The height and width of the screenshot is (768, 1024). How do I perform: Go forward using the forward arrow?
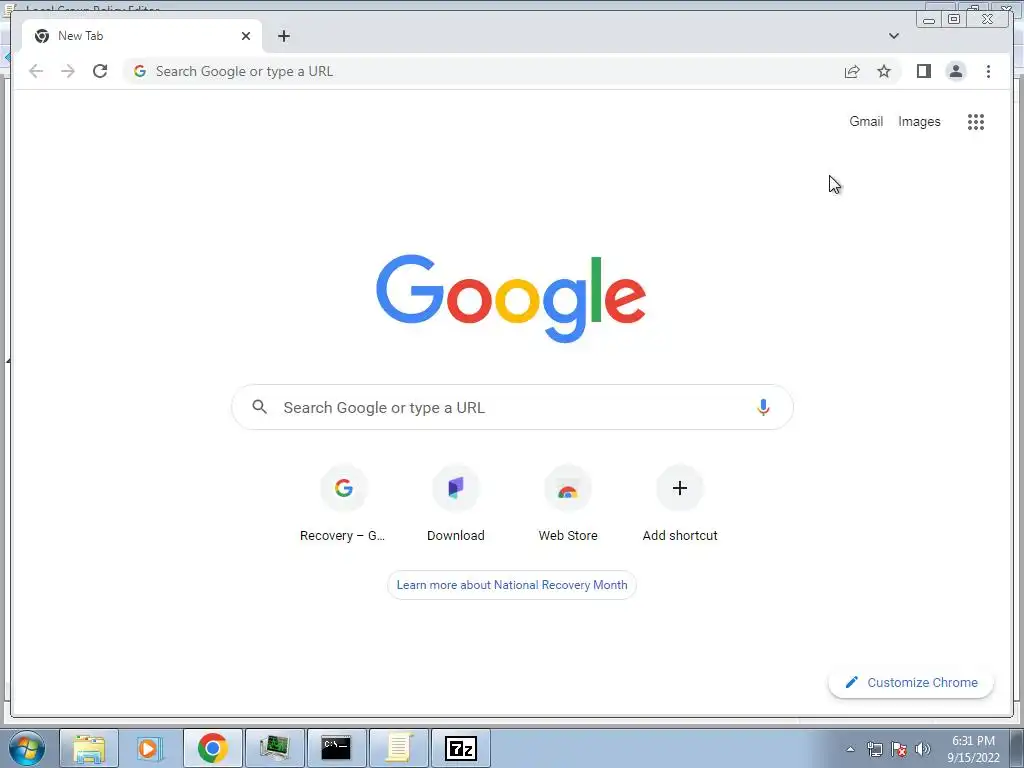point(68,71)
